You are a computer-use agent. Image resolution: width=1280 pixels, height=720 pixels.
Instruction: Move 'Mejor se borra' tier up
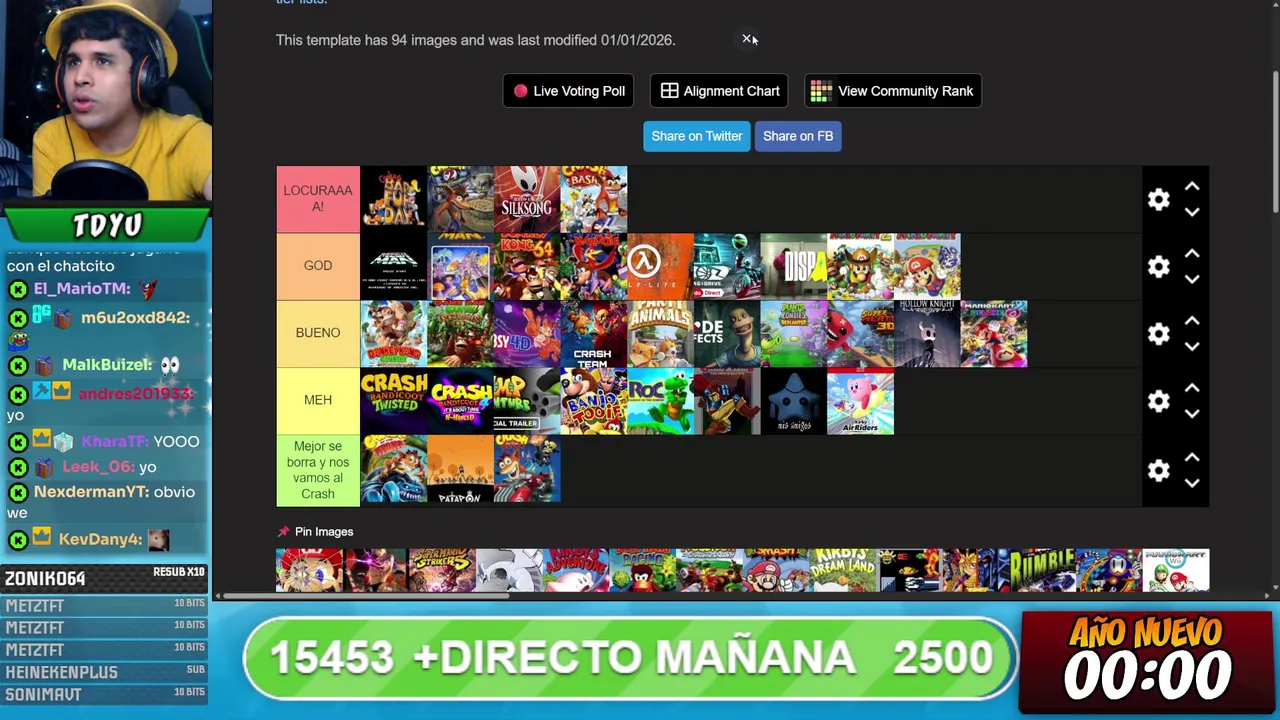pyautogui.click(x=1192, y=457)
